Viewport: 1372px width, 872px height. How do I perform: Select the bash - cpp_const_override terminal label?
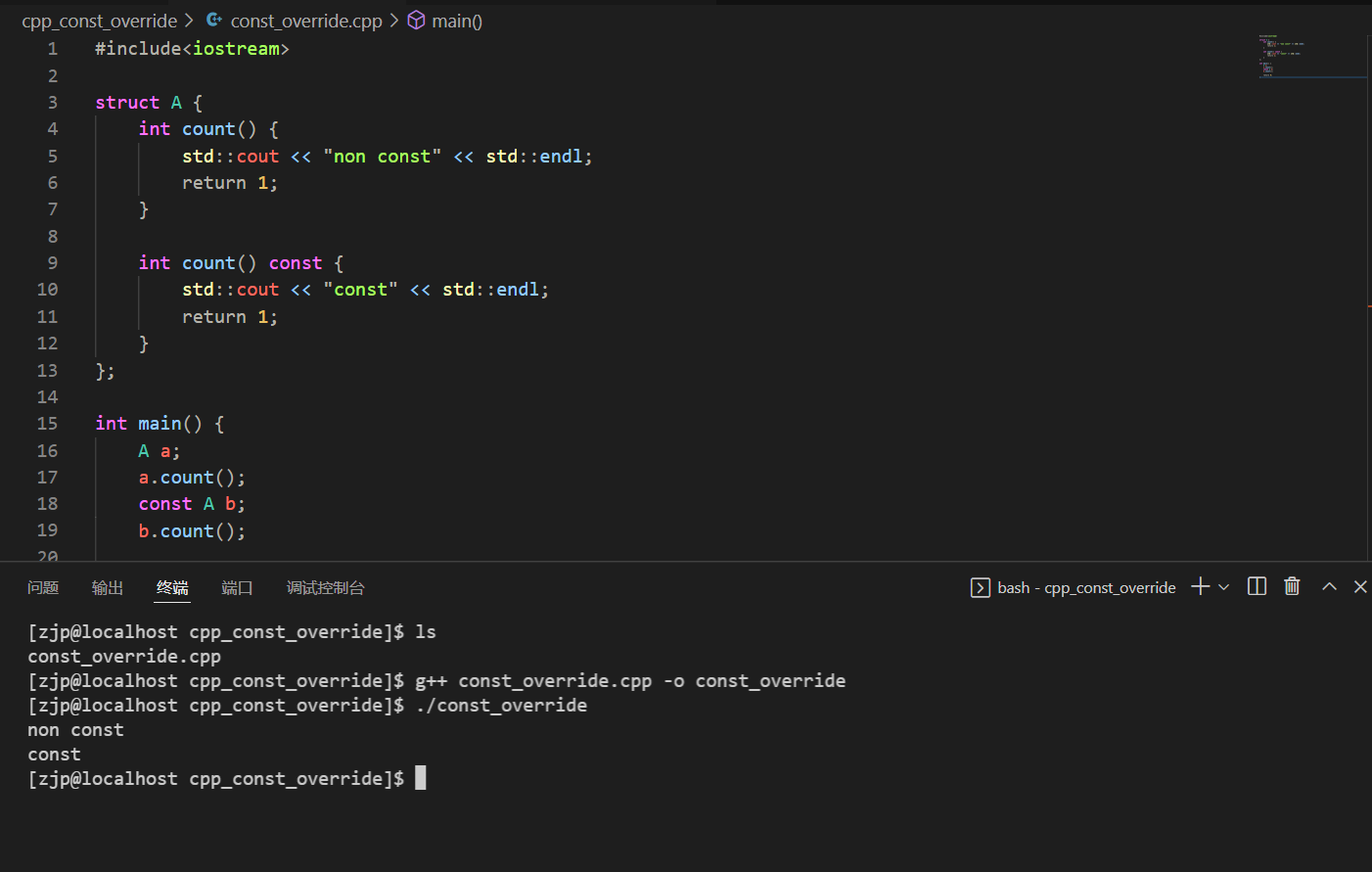(x=1086, y=587)
